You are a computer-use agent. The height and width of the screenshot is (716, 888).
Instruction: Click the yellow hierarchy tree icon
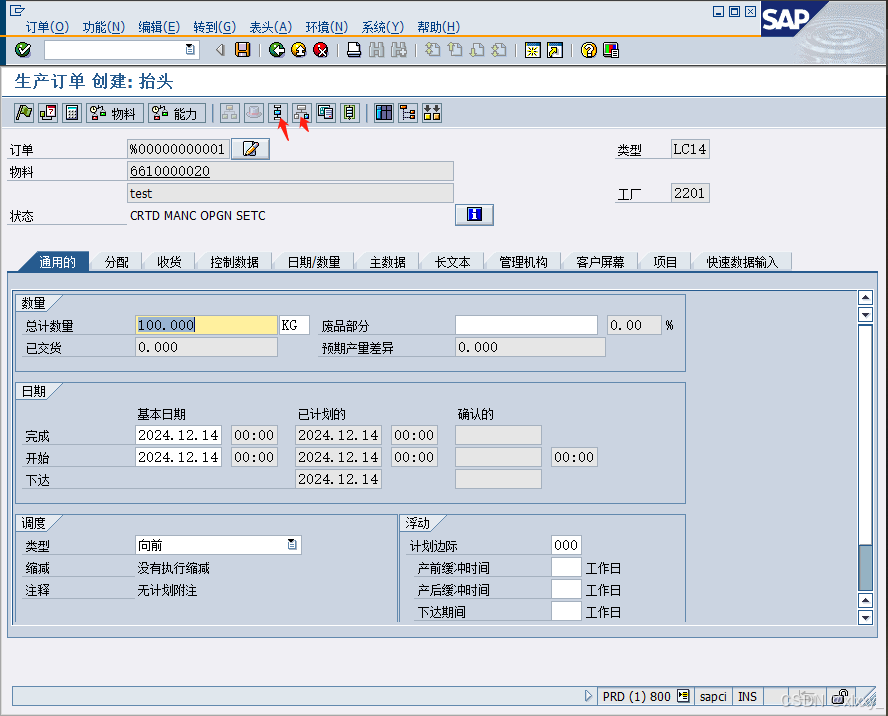click(408, 113)
